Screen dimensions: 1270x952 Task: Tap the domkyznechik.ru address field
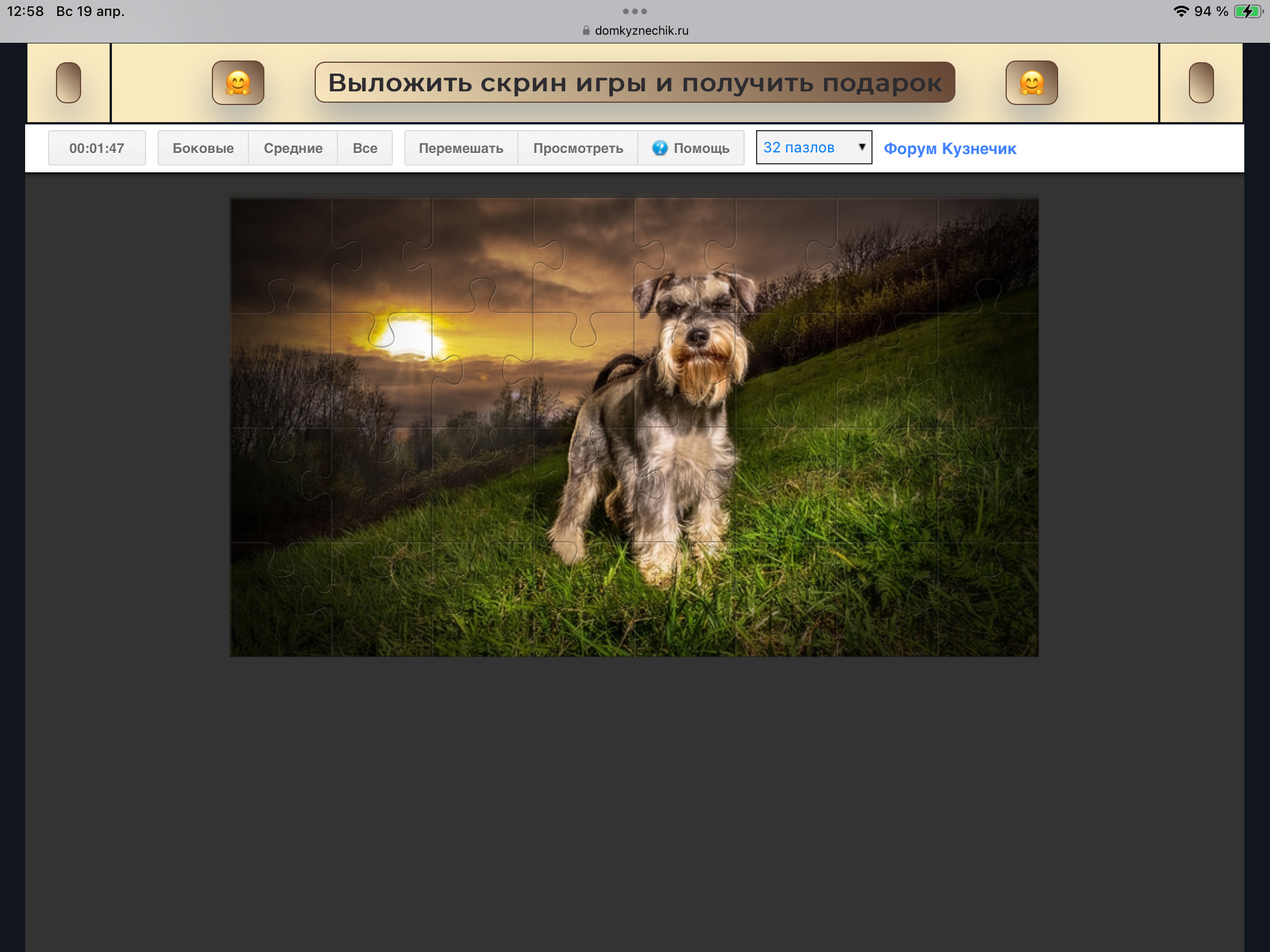[641, 30]
